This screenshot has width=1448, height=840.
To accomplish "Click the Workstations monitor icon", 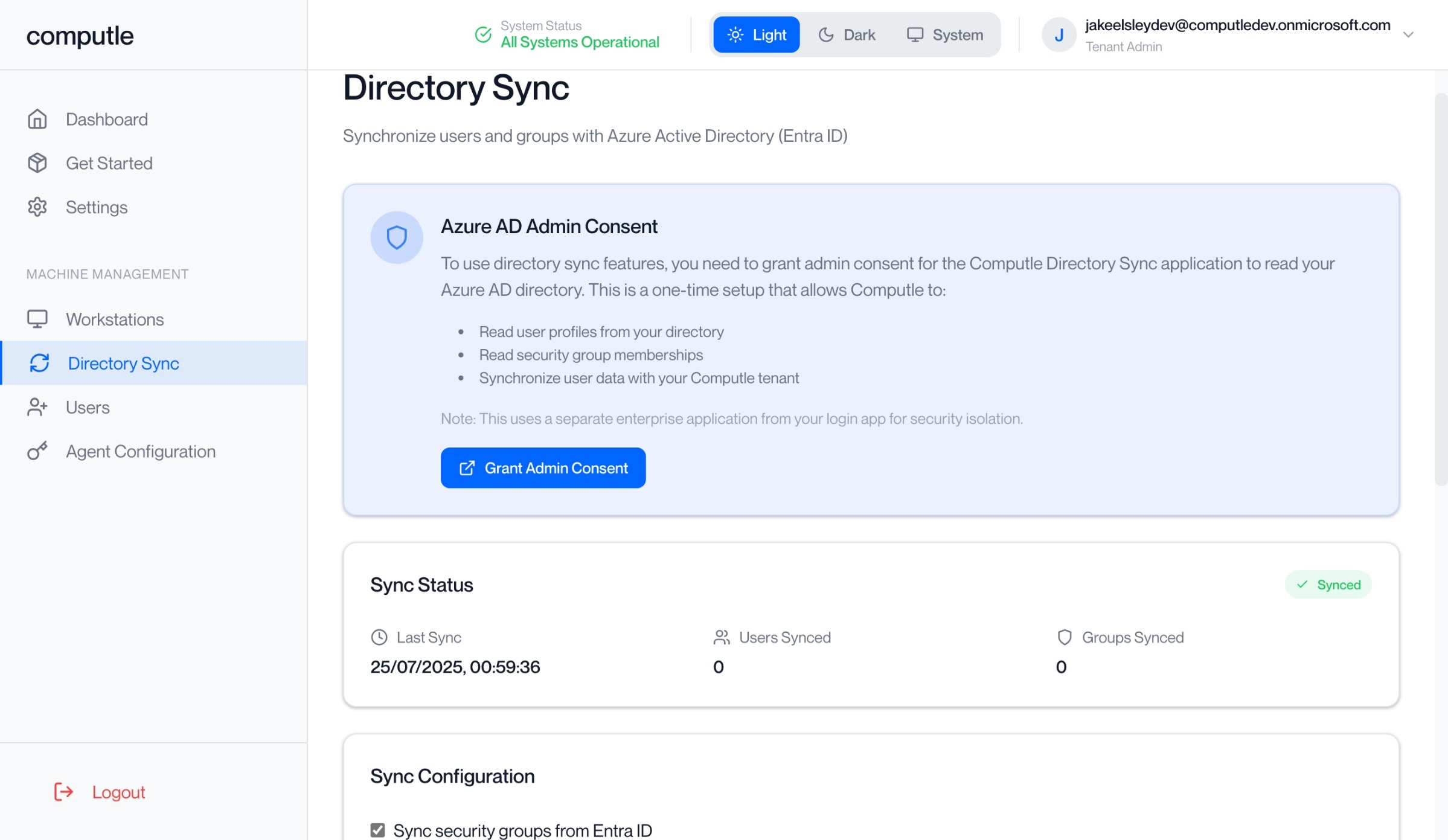I will pyautogui.click(x=37, y=319).
